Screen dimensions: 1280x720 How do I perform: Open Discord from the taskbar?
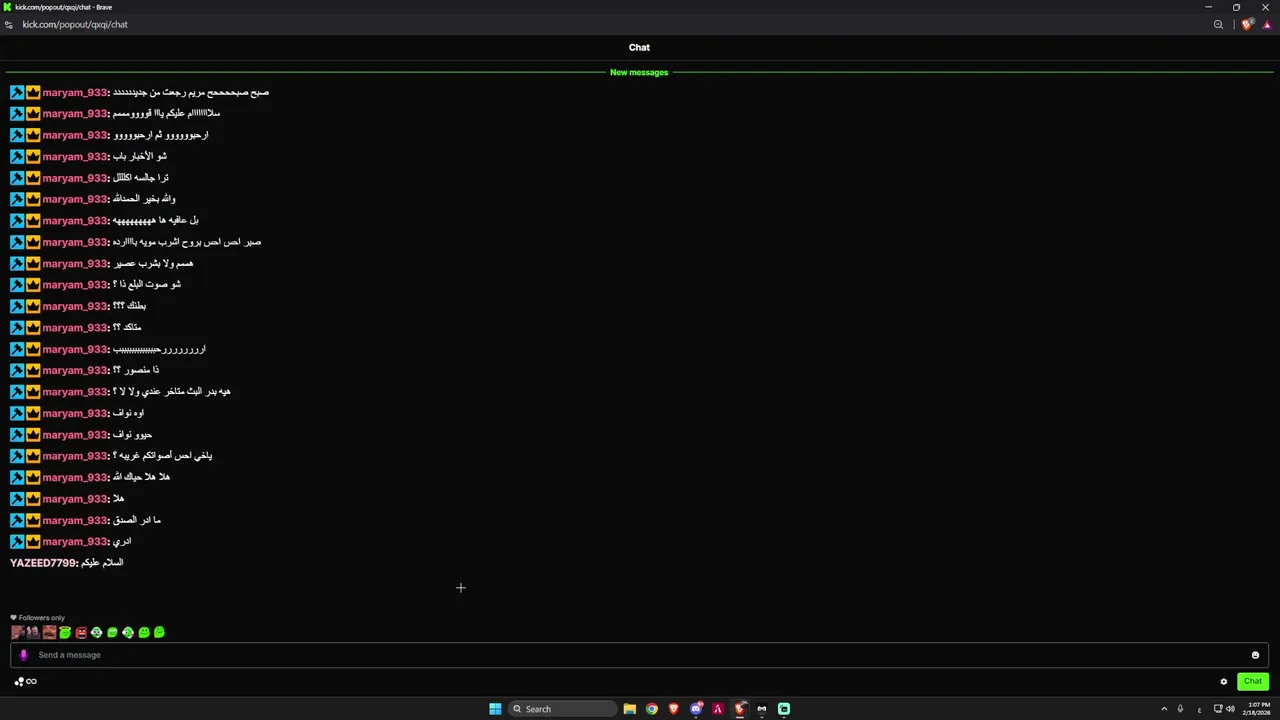696,709
